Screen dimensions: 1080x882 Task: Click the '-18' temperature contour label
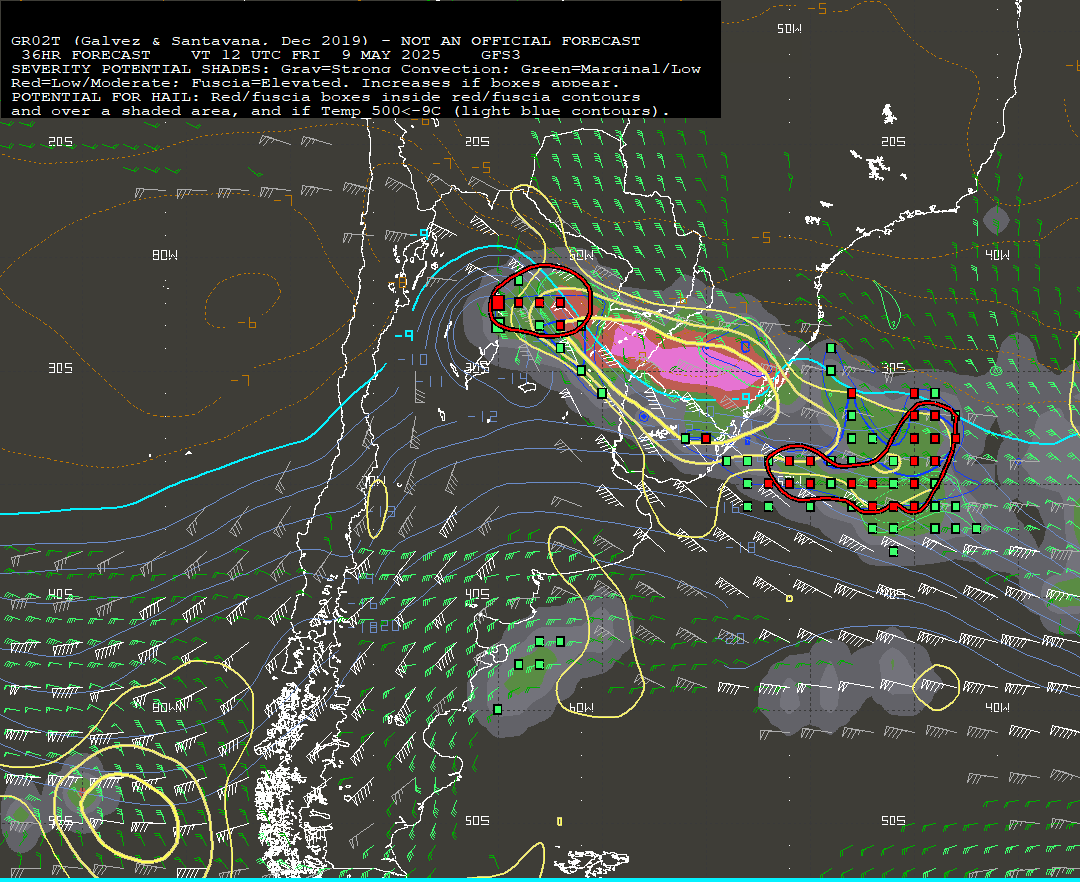pyautogui.click(x=741, y=547)
